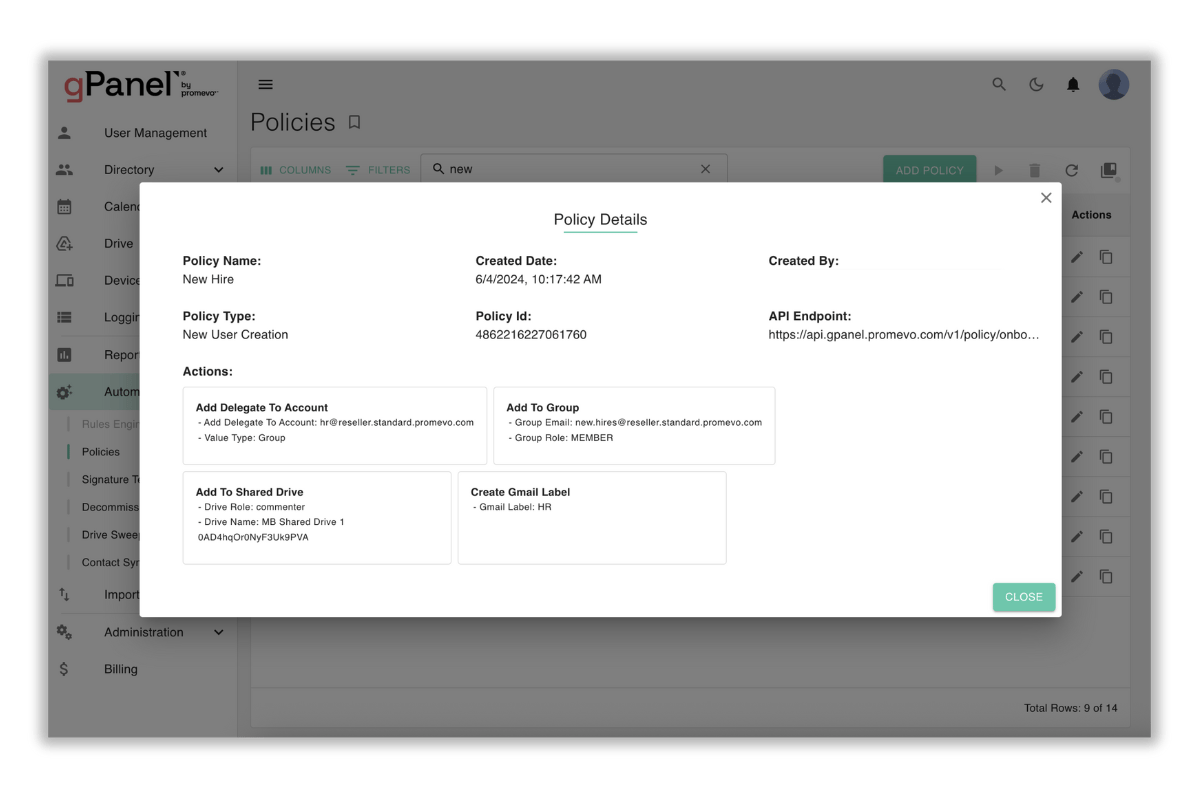Click the ADD POLICY button

pyautogui.click(x=929, y=170)
